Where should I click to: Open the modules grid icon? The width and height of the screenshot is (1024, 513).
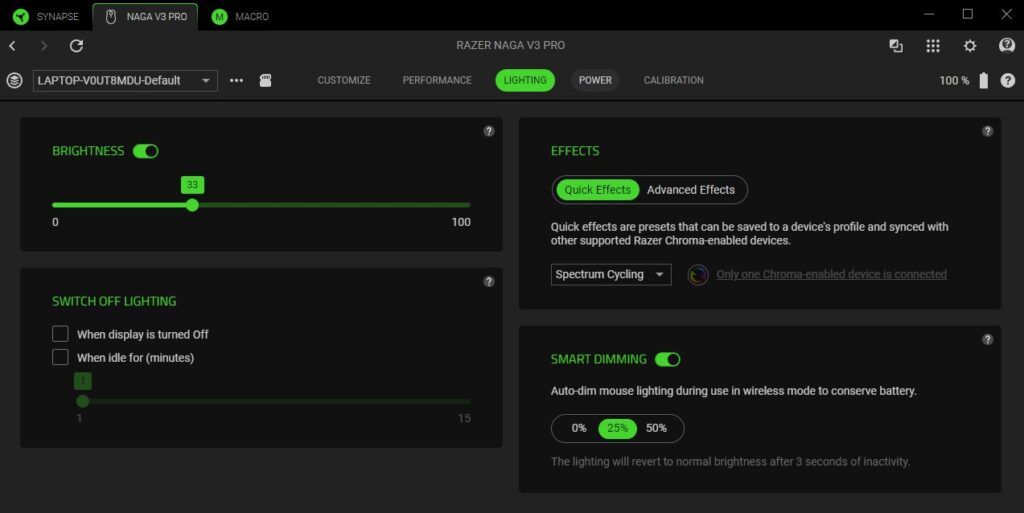[x=933, y=46]
